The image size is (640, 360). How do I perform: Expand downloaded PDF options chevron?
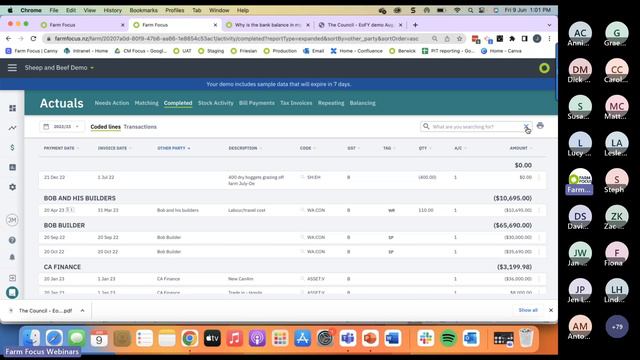pos(82,311)
